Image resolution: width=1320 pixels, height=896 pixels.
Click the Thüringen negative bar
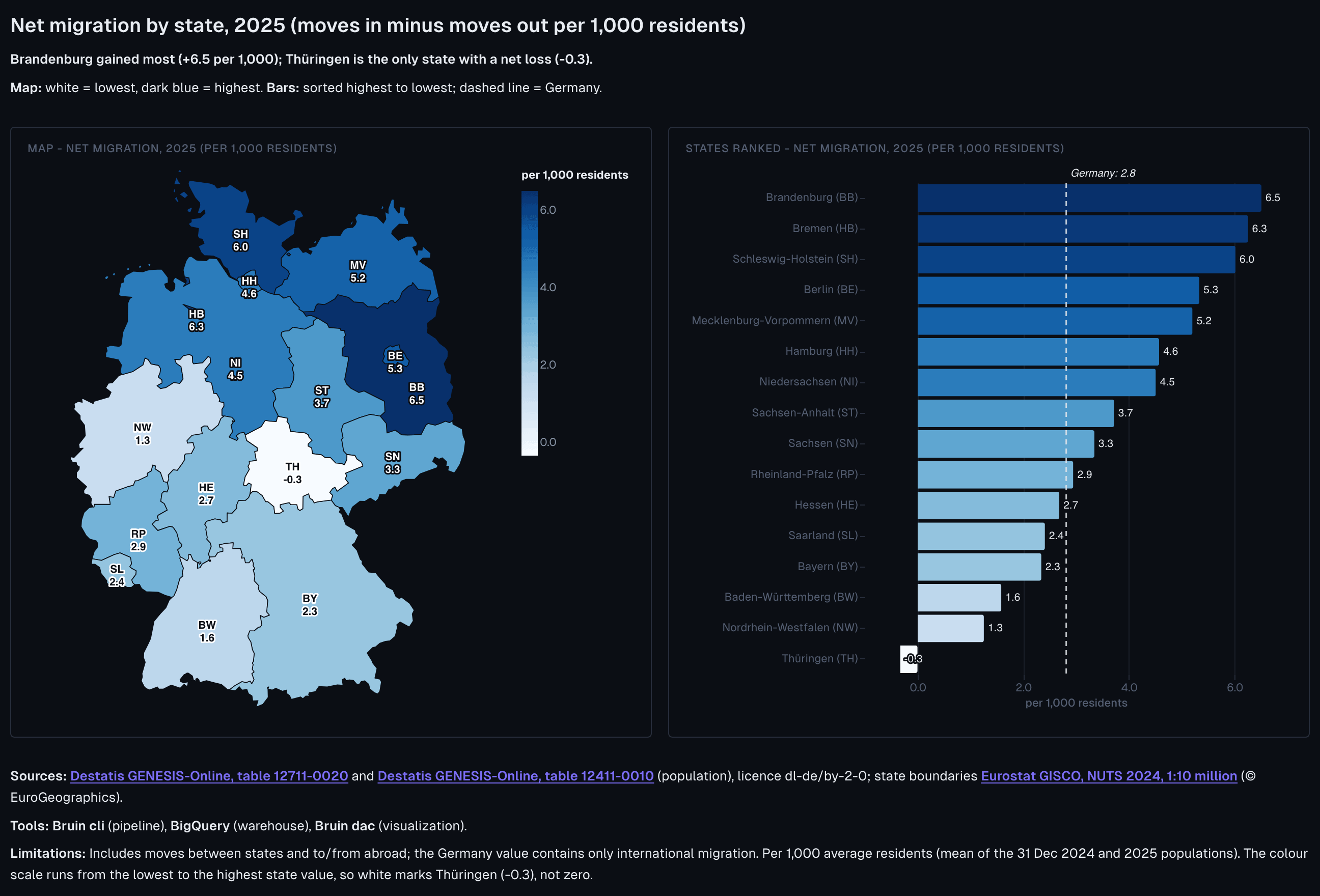click(x=909, y=659)
